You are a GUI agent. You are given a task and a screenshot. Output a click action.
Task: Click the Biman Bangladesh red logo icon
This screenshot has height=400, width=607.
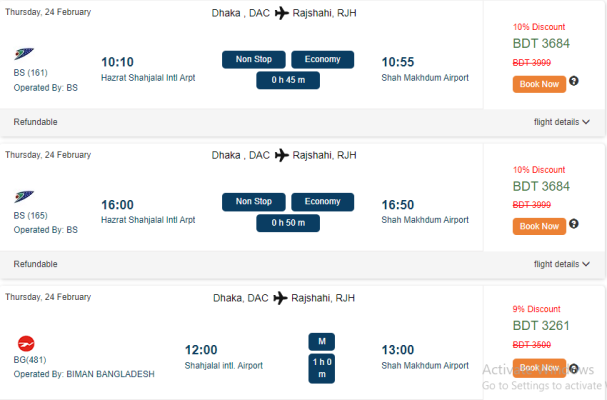coord(26,343)
